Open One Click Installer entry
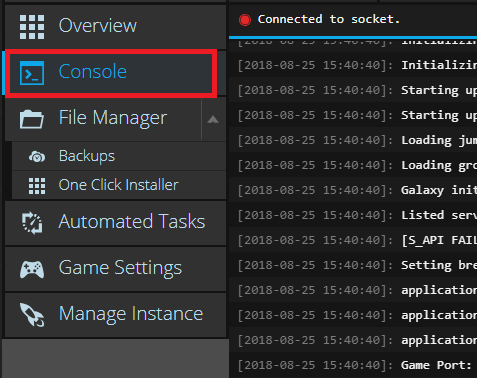Image resolution: width=477 pixels, height=378 pixels. pyautogui.click(x=119, y=185)
